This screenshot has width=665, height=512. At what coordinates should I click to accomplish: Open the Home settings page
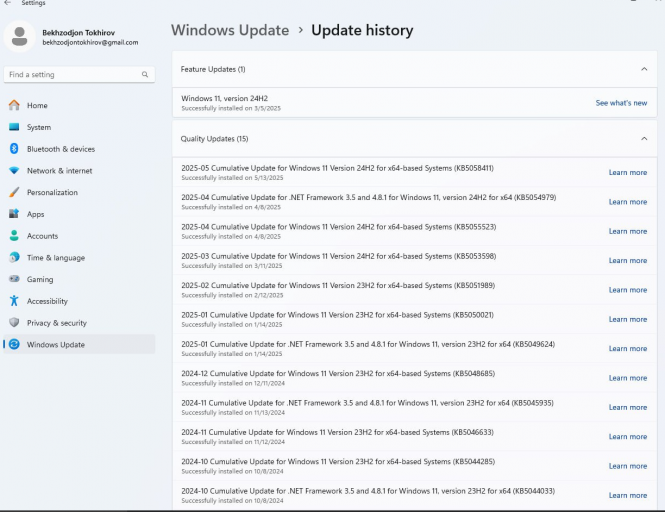pyautogui.click(x=79, y=105)
